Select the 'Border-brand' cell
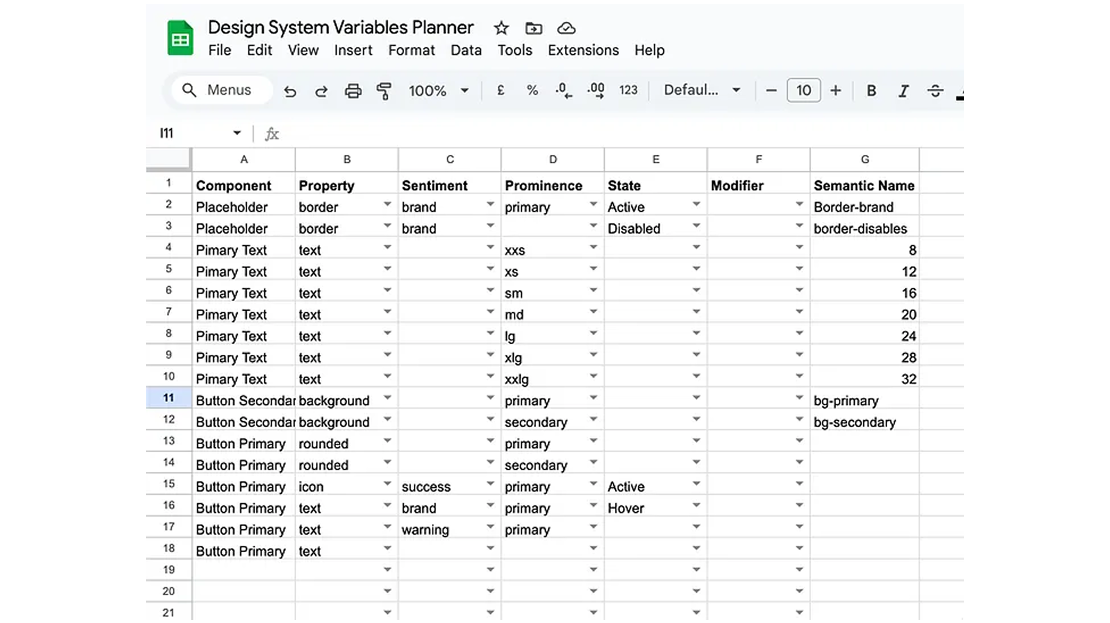Screen dimensions: 1110x623 coord(864,207)
